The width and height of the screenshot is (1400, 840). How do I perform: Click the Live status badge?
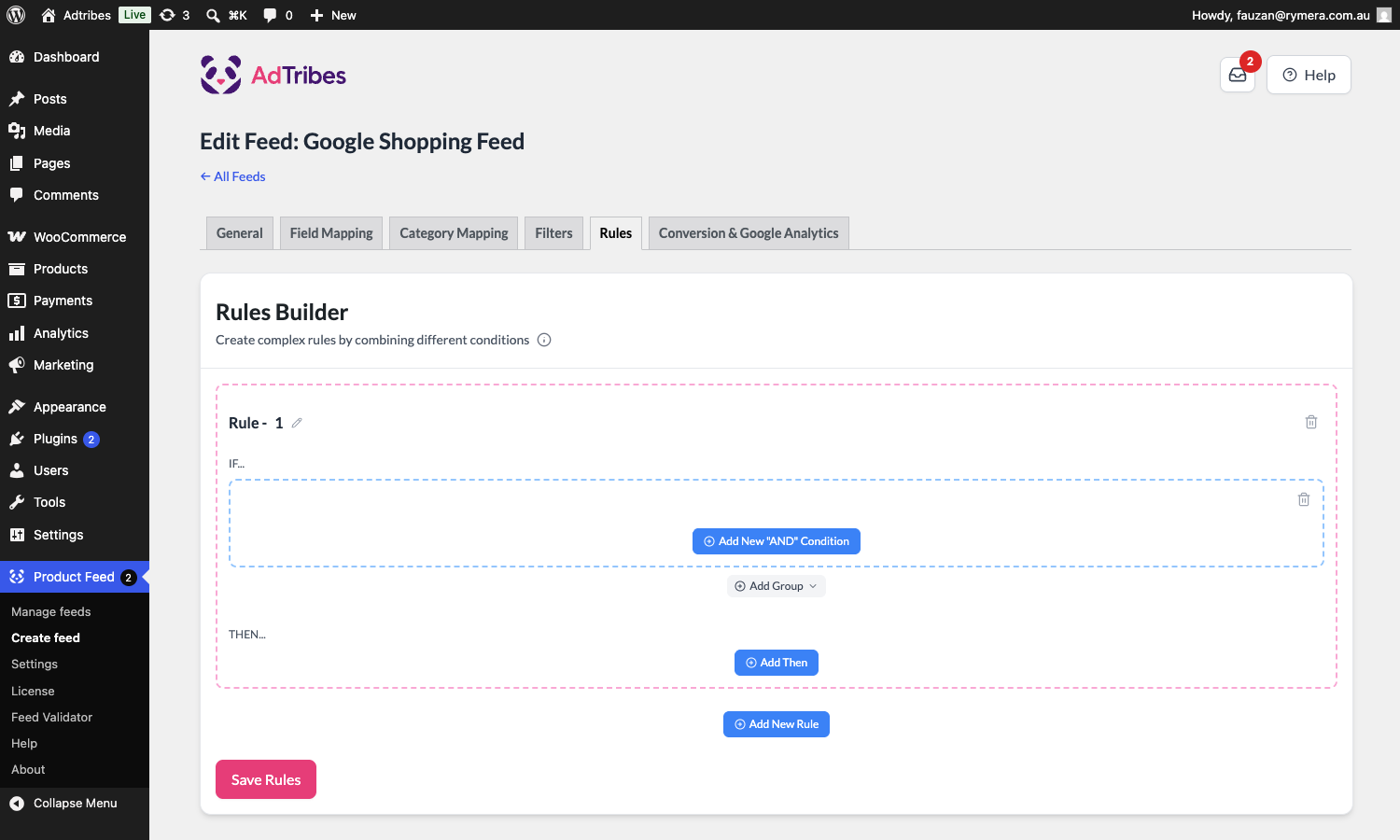pyautogui.click(x=134, y=15)
